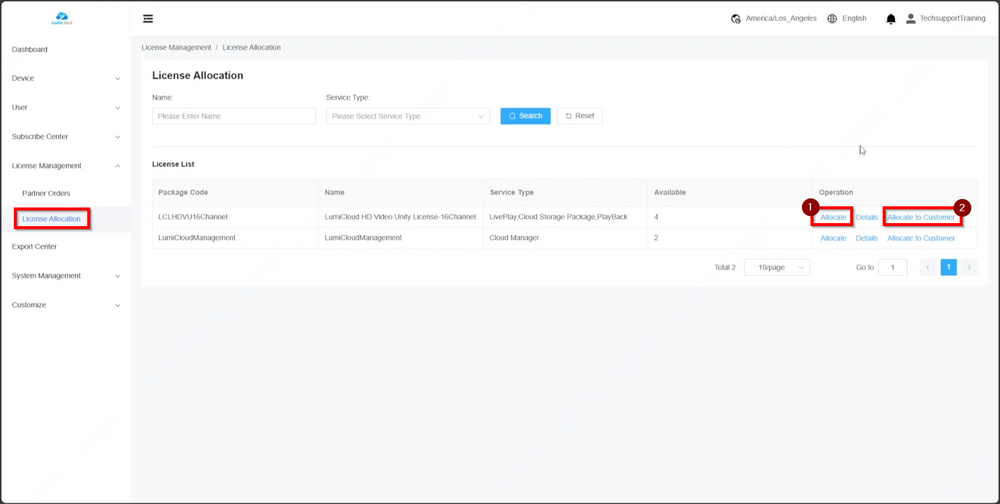This screenshot has height=504, width=1000.
Task: Open the Dashboard menu item
Action: [30, 49]
